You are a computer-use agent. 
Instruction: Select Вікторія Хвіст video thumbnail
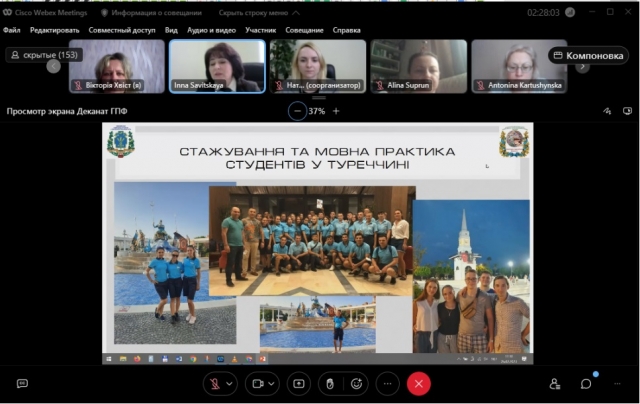117,66
